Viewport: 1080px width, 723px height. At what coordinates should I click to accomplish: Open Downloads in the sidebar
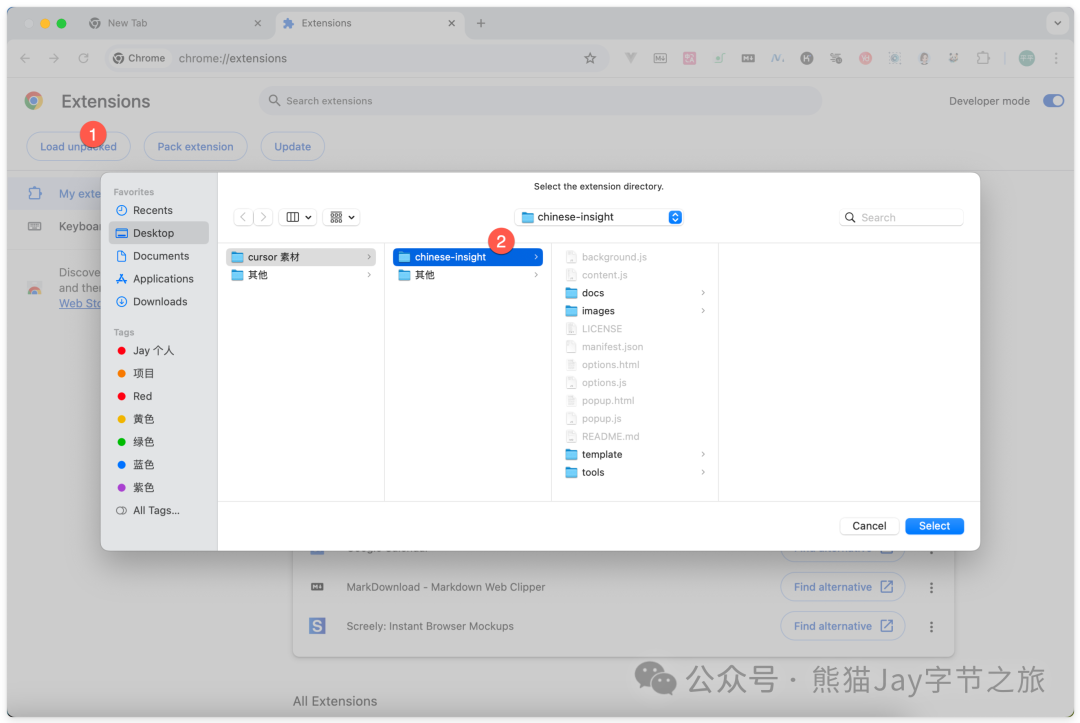tap(160, 301)
